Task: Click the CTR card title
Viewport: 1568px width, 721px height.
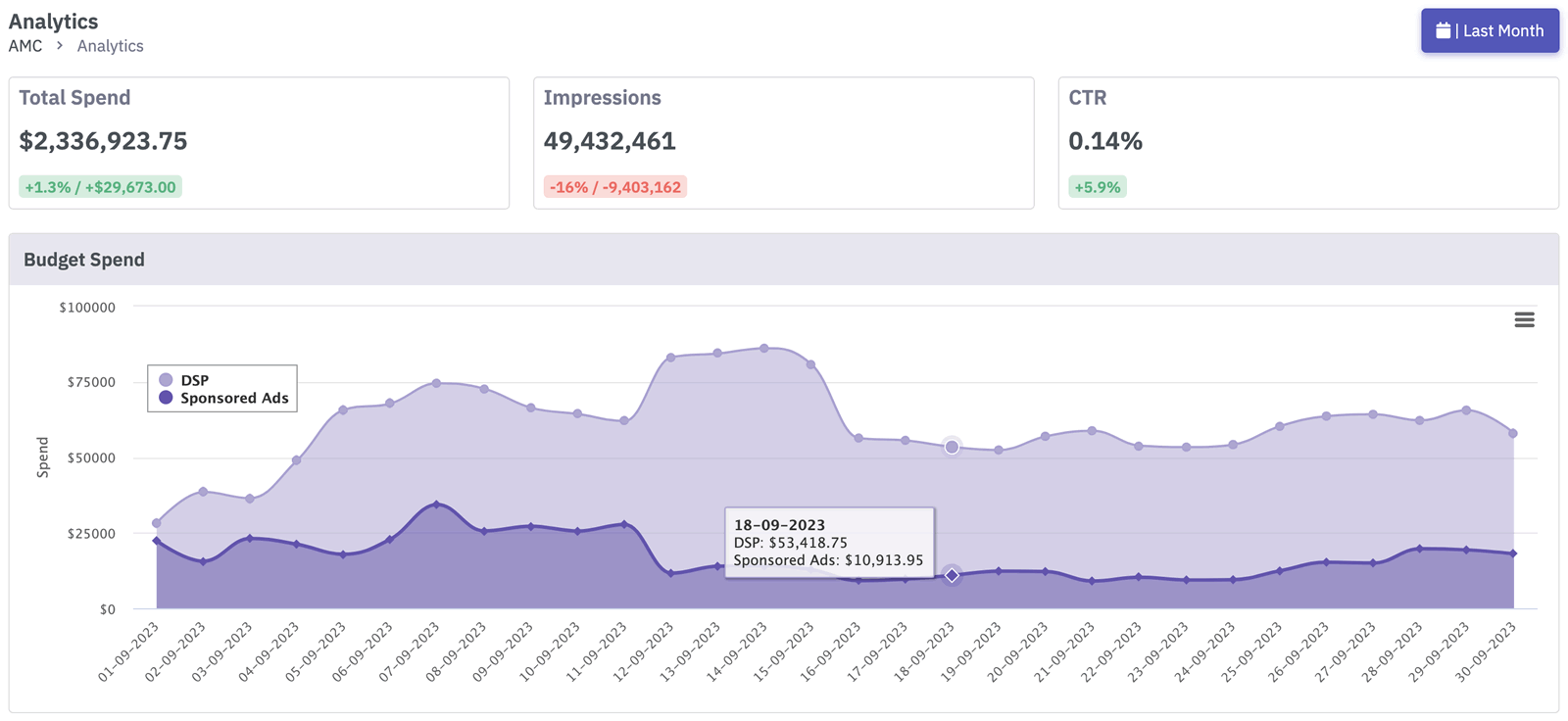Action: pos(1088,98)
